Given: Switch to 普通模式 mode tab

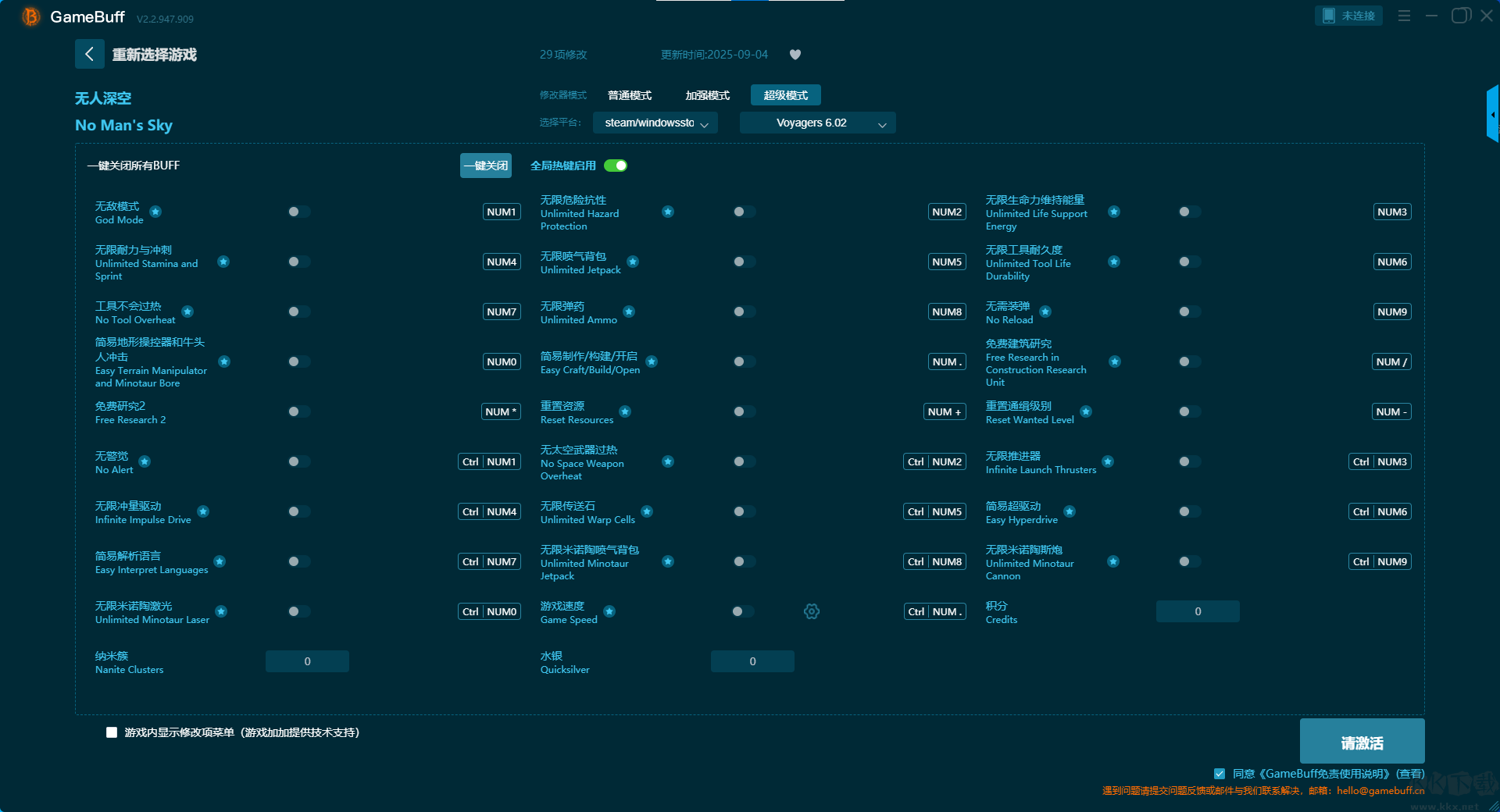Looking at the screenshot, I should 630,95.
